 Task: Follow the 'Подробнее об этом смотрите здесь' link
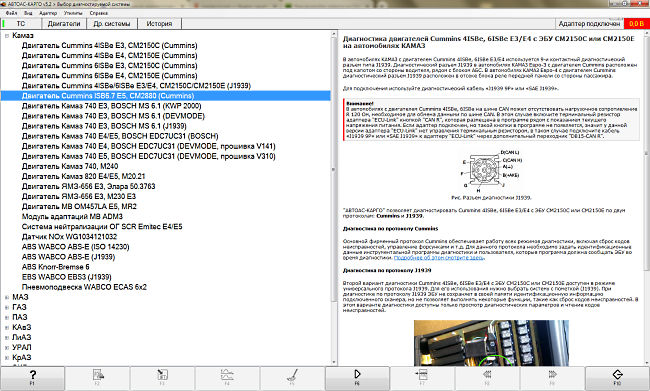(x=439, y=257)
